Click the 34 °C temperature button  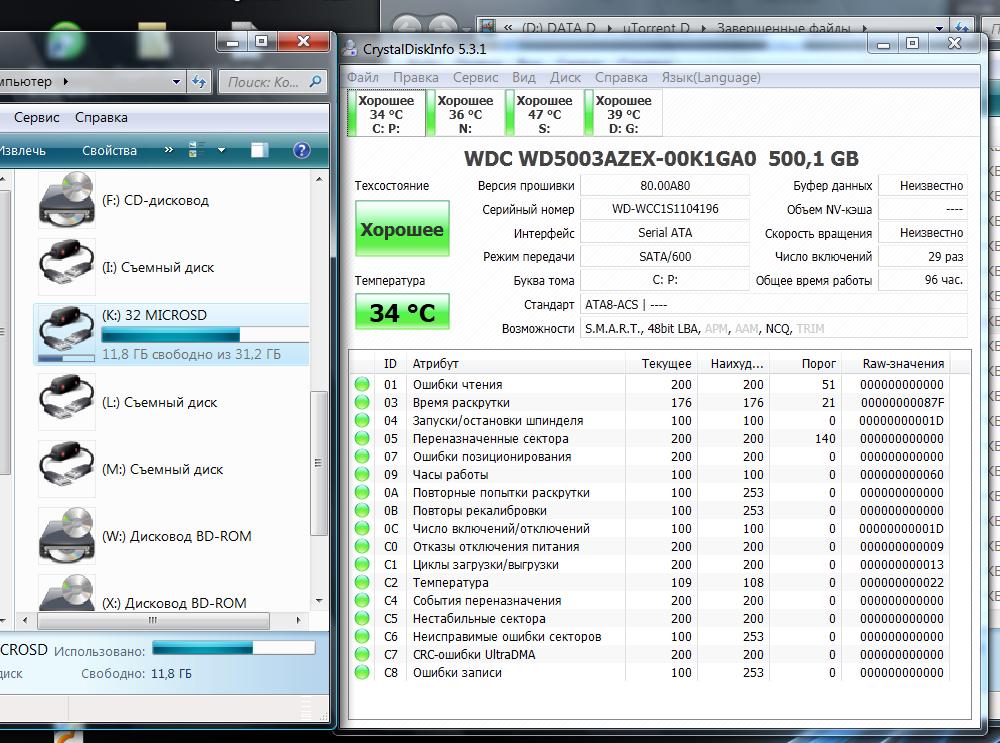click(x=401, y=312)
